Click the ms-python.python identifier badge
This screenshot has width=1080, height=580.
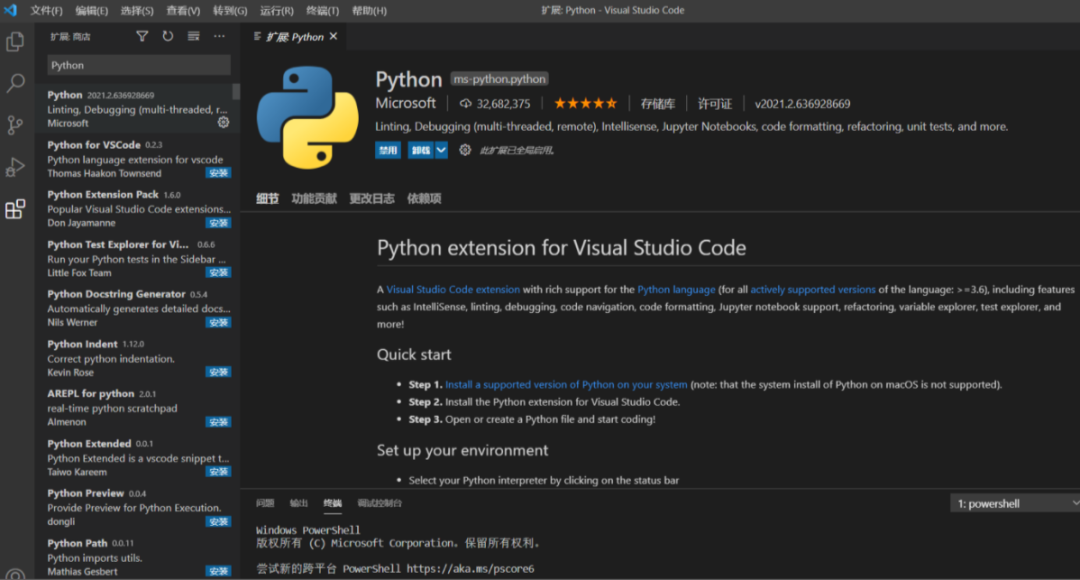click(499, 79)
